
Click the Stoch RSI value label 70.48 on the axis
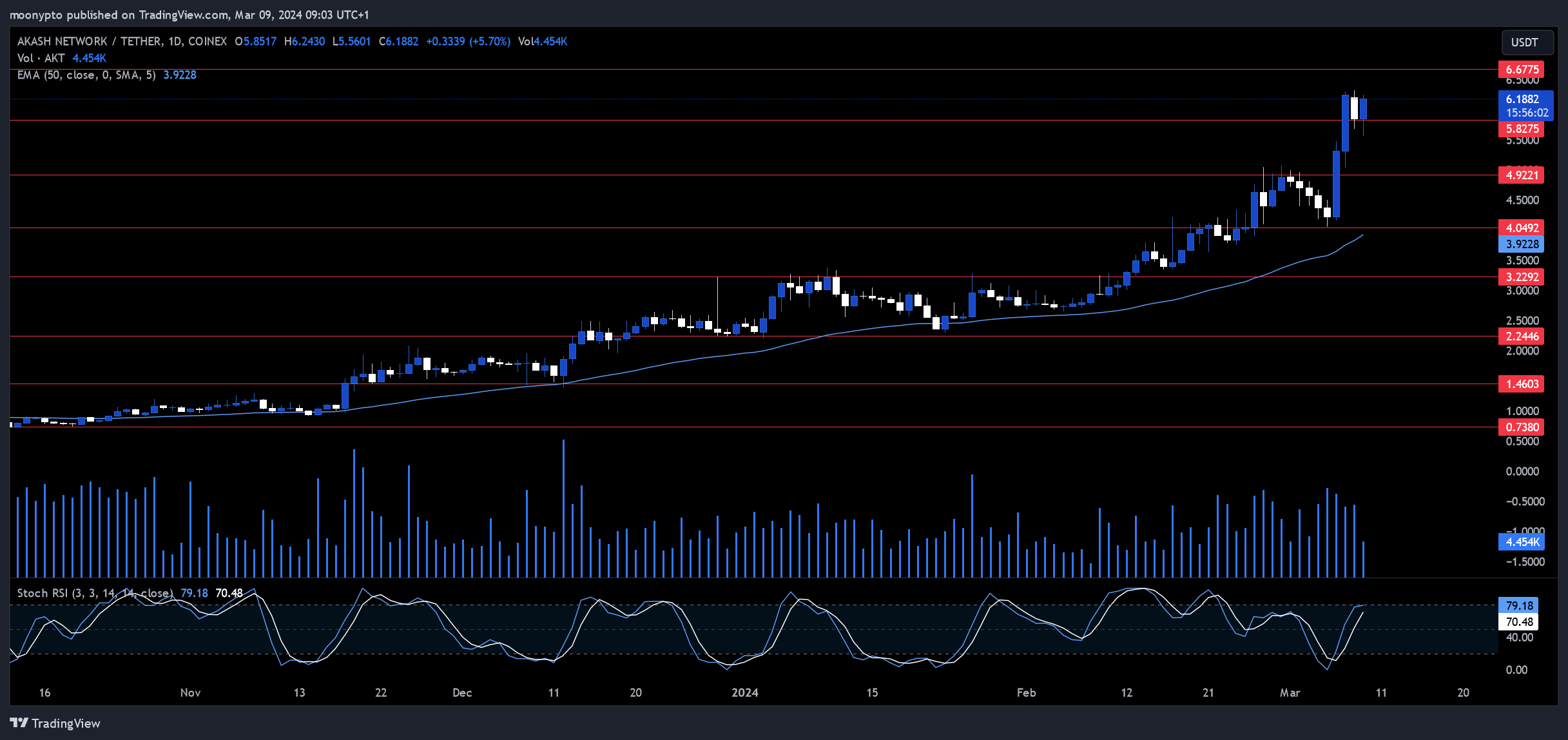(x=1518, y=621)
